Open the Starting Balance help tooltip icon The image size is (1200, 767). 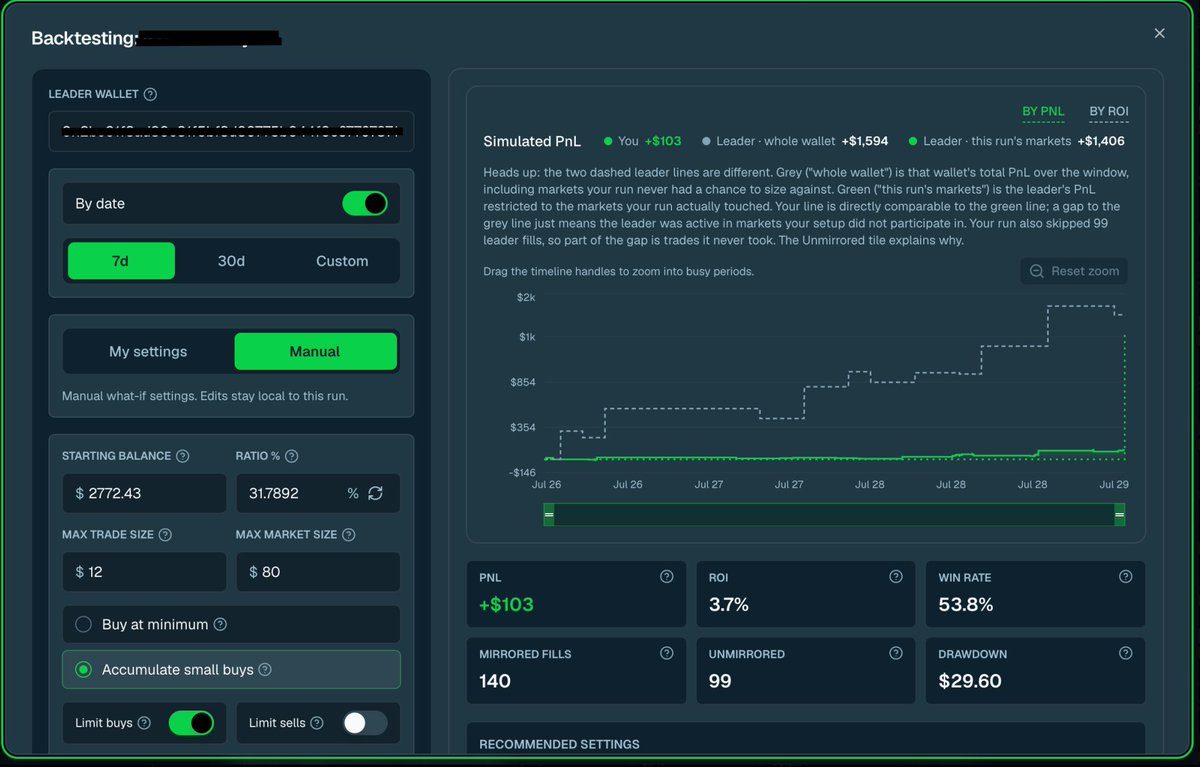pos(182,456)
